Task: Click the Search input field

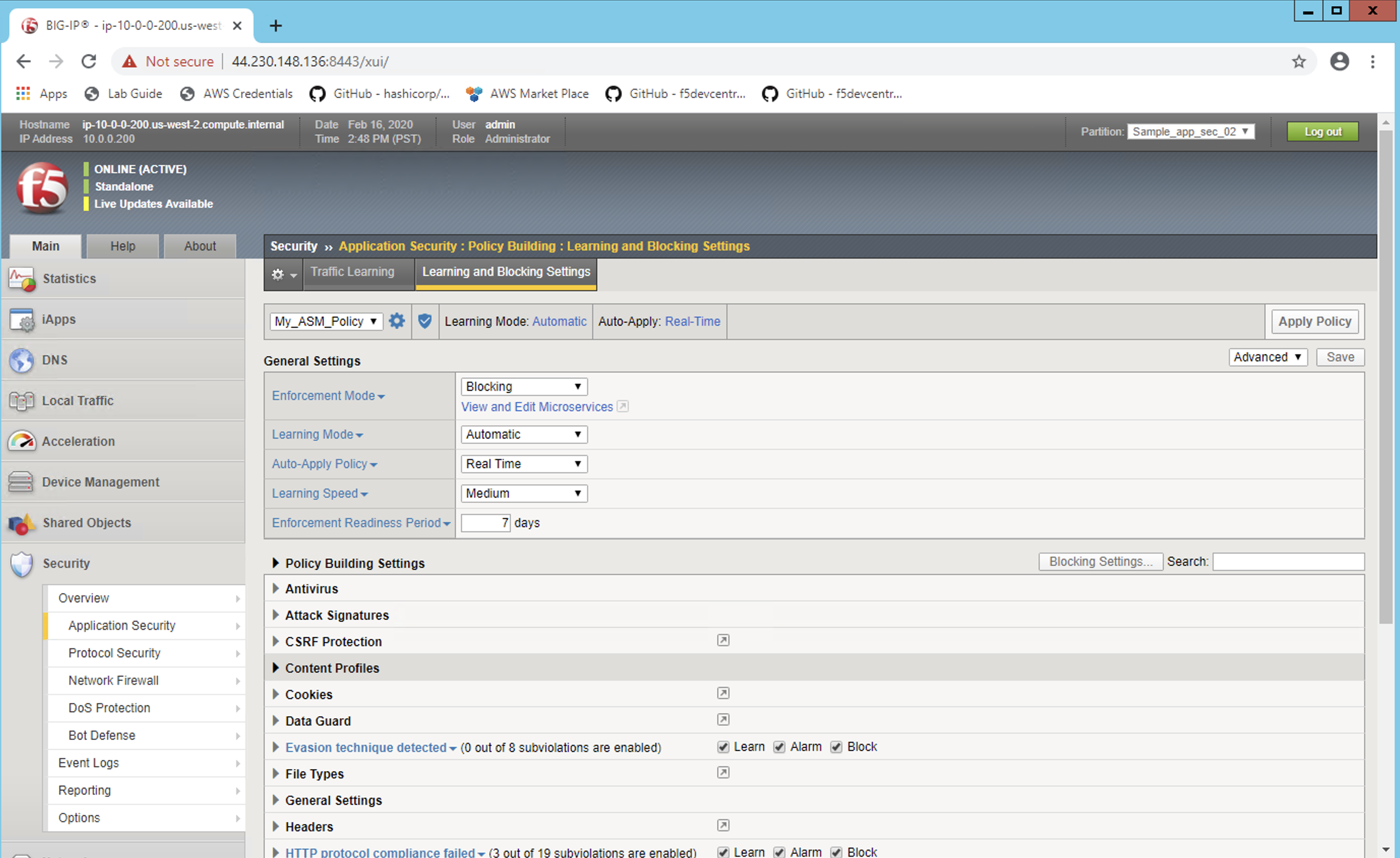Action: pyautogui.click(x=1288, y=562)
